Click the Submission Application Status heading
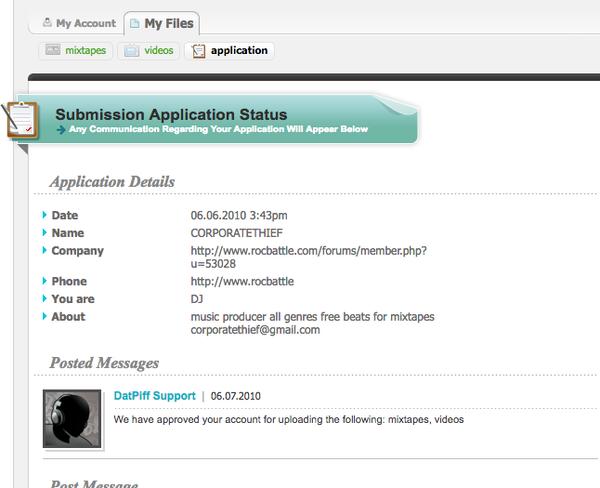 tap(171, 114)
